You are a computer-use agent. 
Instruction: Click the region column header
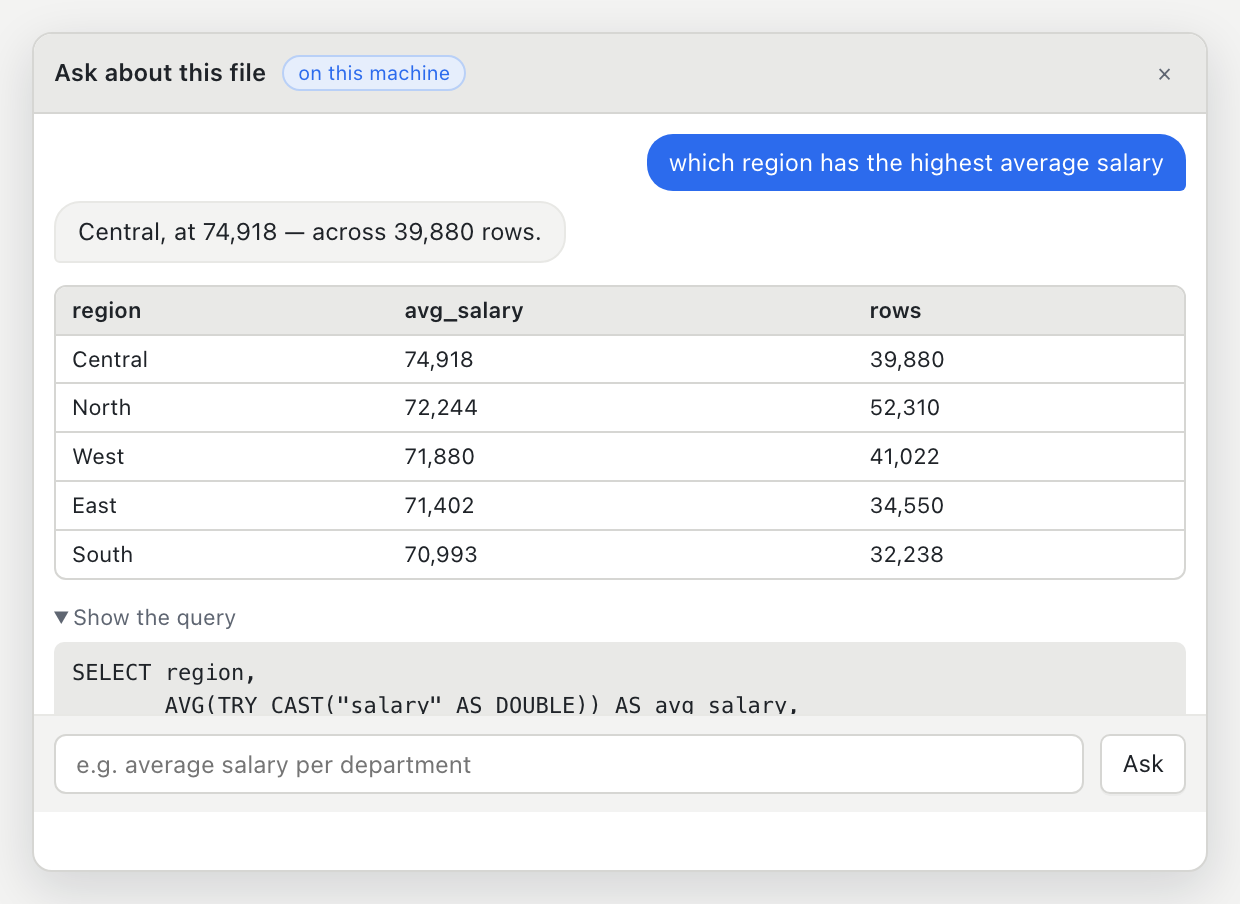[222, 311]
